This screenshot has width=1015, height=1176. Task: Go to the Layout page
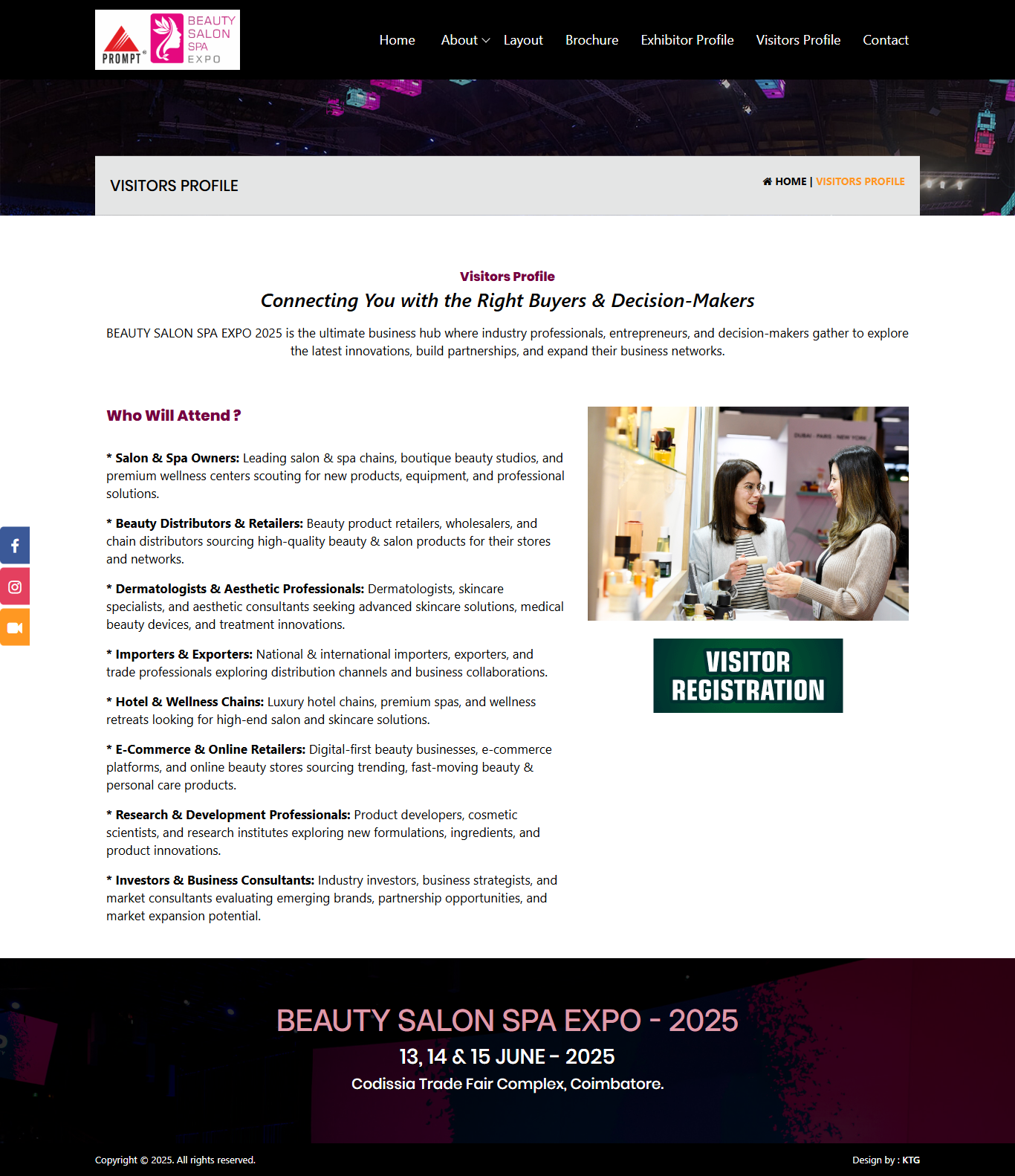tap(523, 40)
